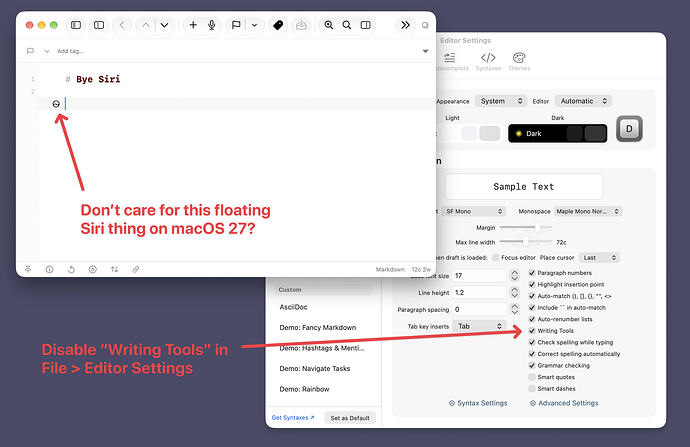Open the Syntax Settings link
The height and width of the screenshot is (447, 690).
478,403
